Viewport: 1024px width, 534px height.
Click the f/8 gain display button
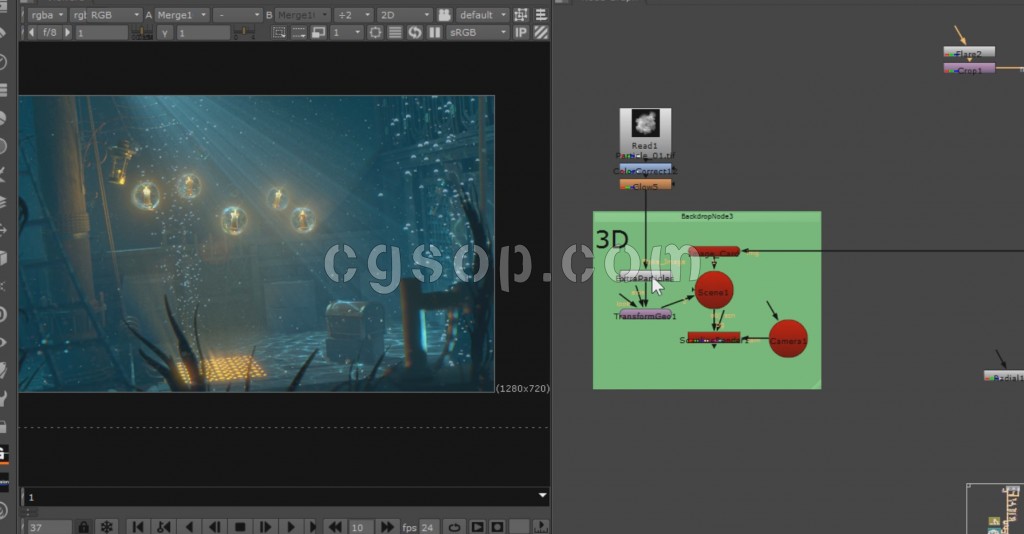(x=50, y=32)
